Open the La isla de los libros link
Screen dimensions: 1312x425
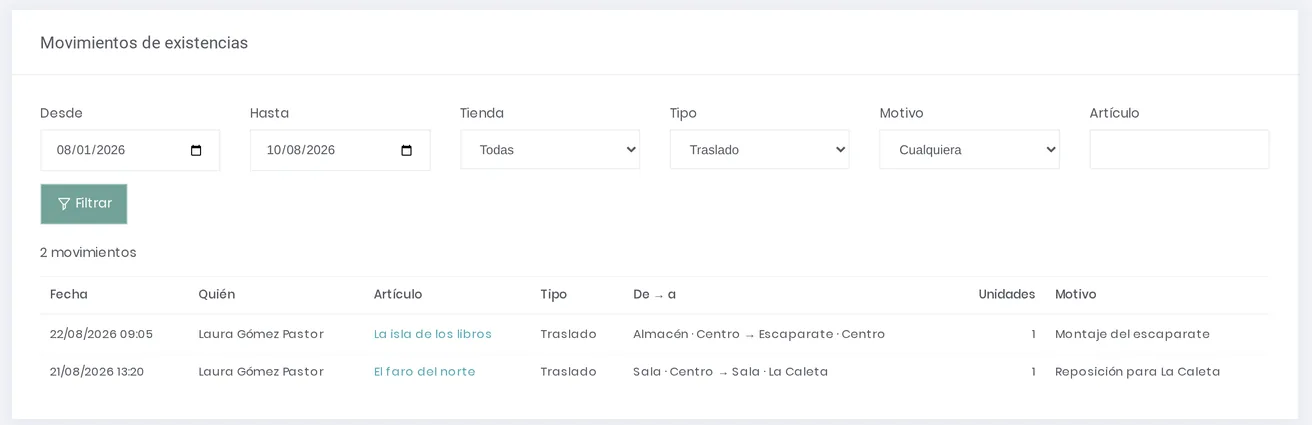click(x=433, y=334)
